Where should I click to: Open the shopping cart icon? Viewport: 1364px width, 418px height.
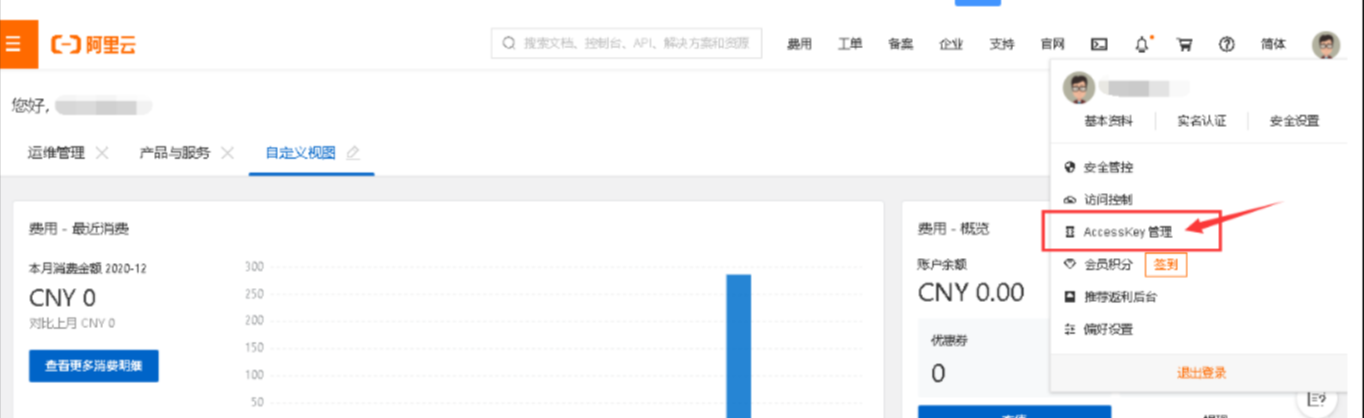1185,44
